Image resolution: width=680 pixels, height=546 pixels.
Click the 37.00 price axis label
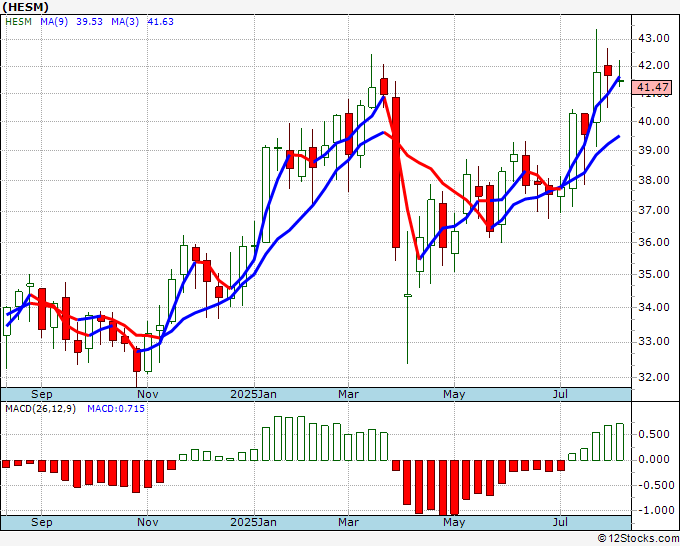point(654,211)
